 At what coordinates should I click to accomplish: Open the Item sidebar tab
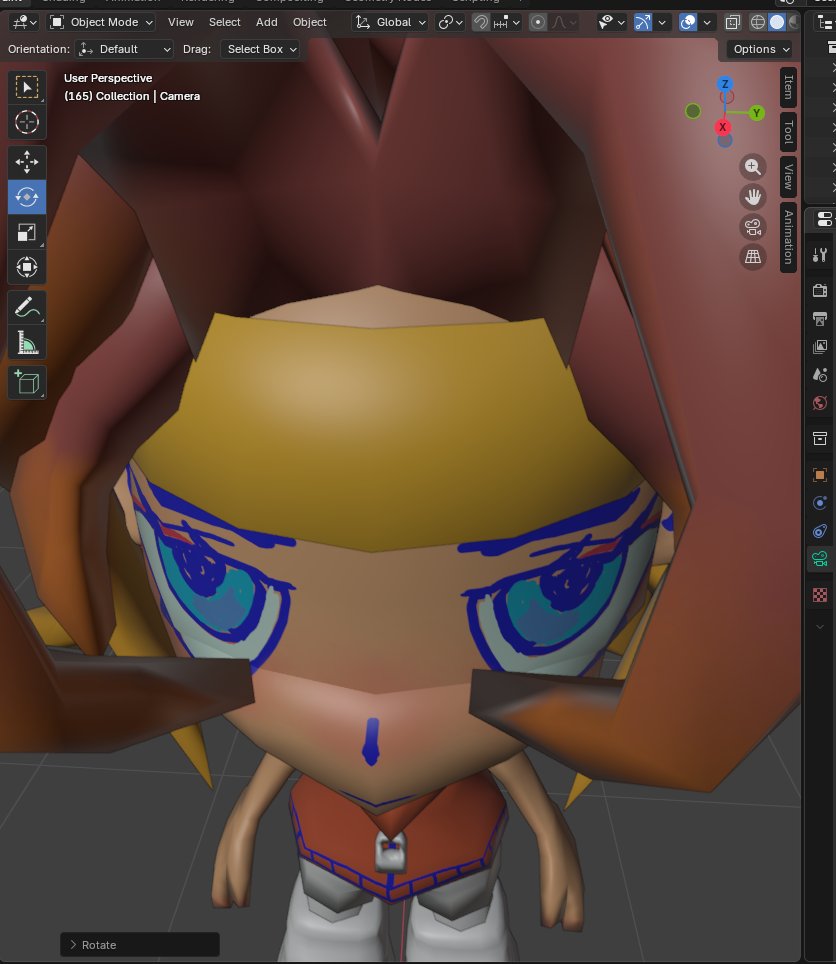coord(789,87)
